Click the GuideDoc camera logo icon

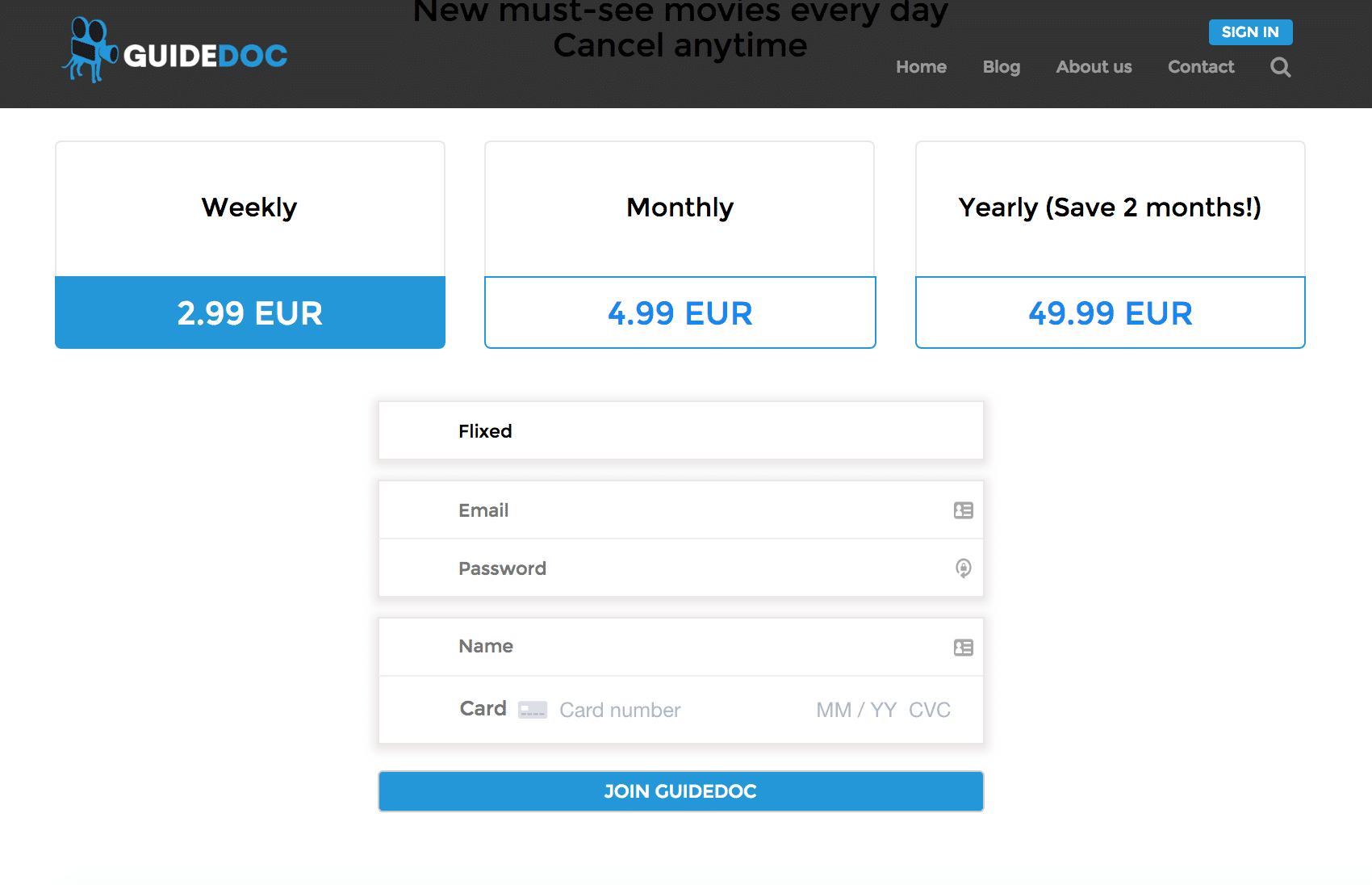pyautogui.click(x=90, y=50)
